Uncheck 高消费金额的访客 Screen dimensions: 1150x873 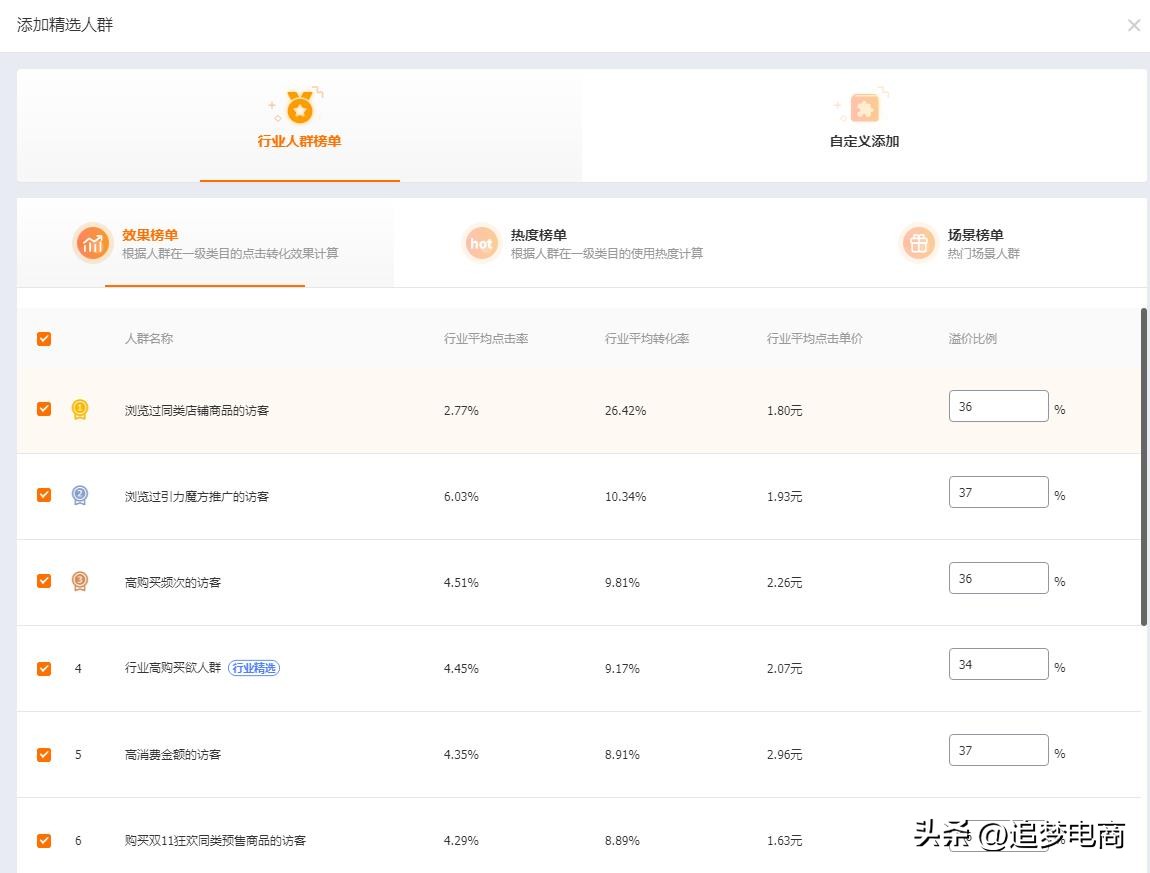(43, 753)
